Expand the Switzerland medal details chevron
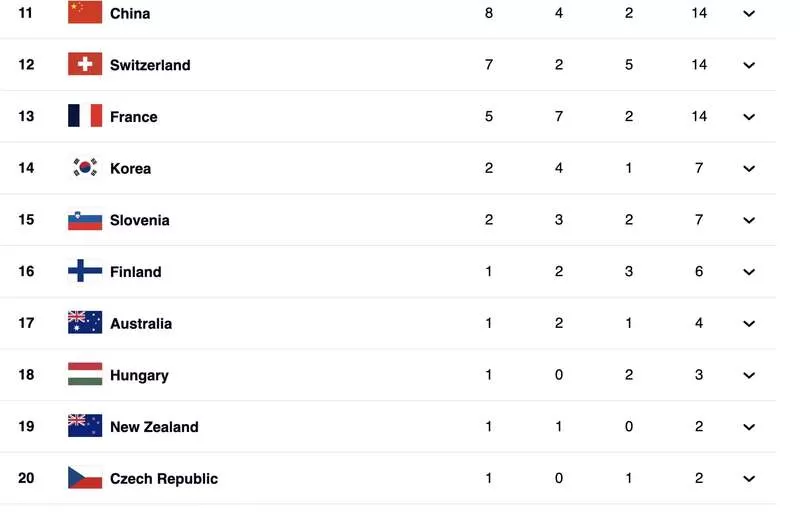Viewport: 800px width, 512px height. (x=748, y=65)
